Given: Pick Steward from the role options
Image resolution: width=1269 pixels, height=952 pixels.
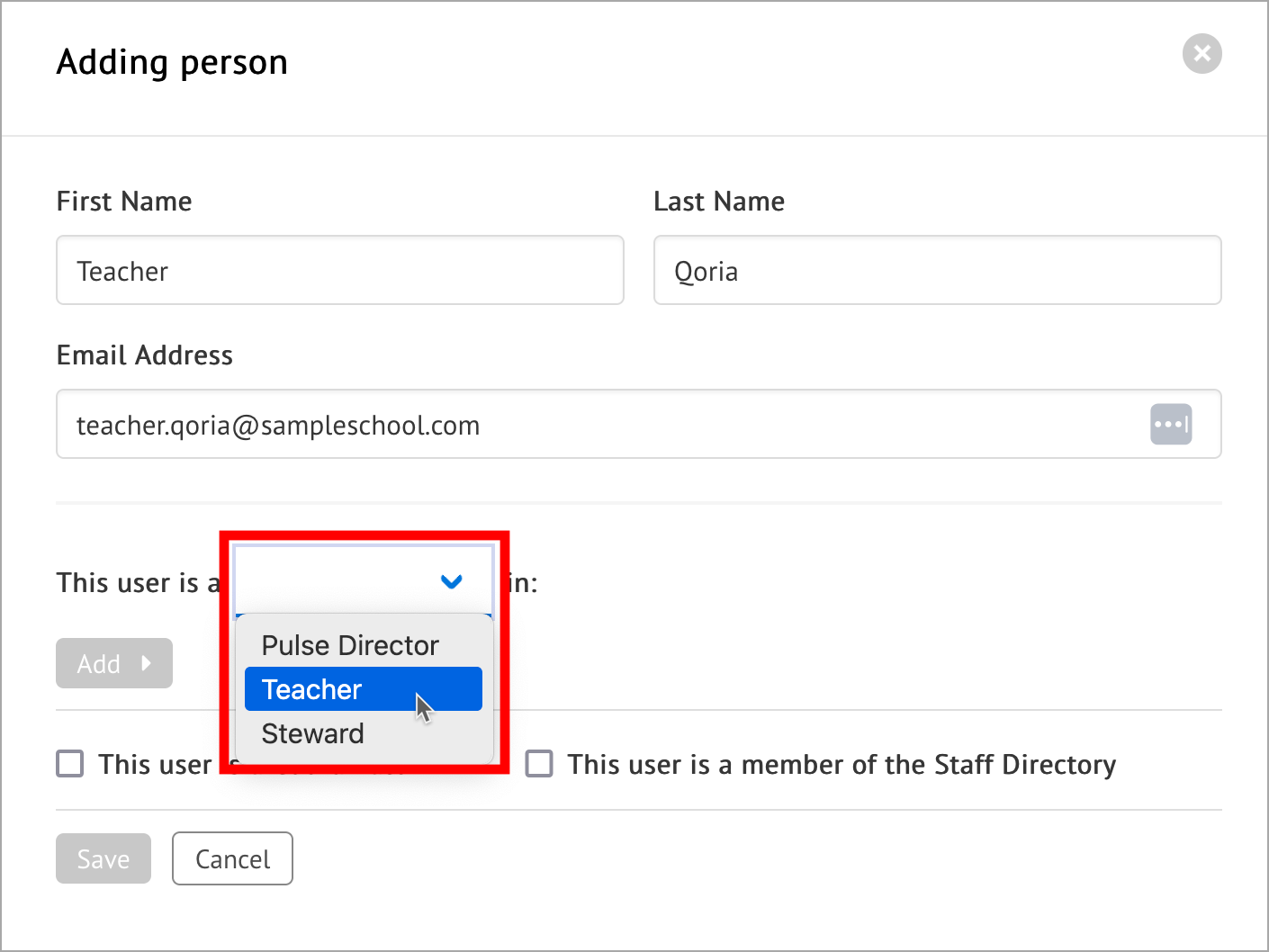Looking at the screenshot, I should coord(364,733).
